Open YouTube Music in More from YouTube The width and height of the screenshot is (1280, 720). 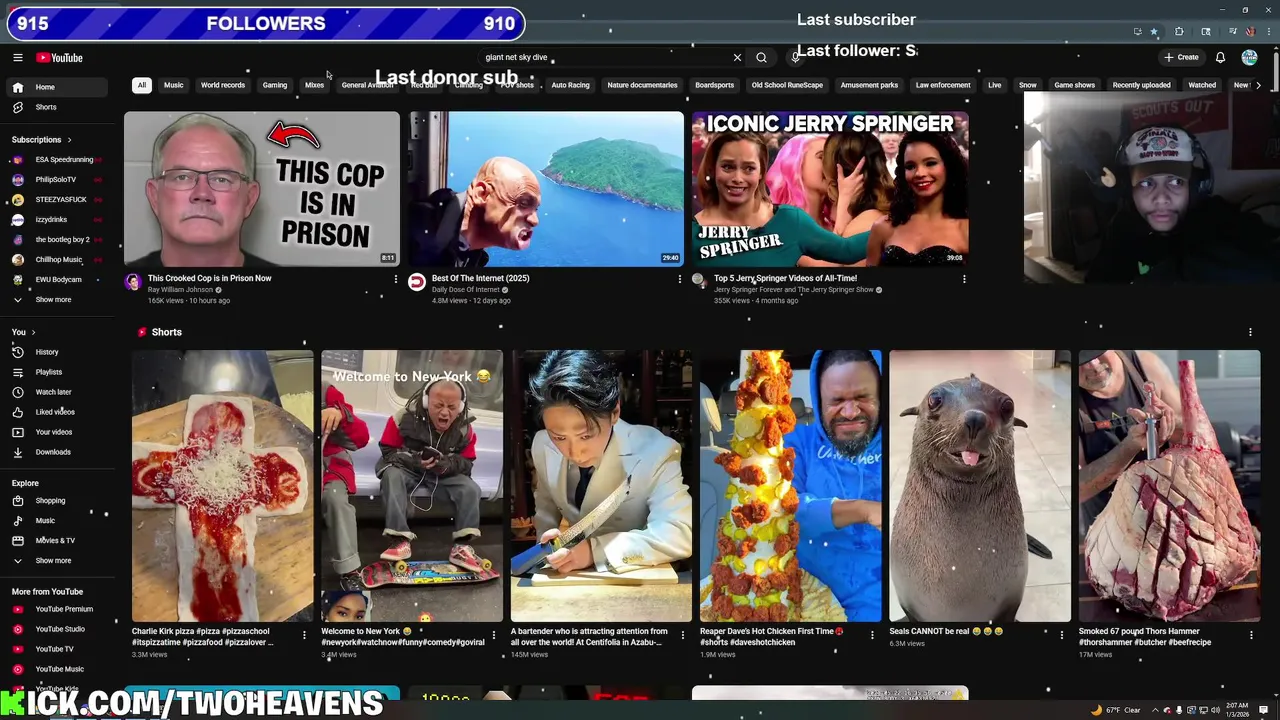[58, 669]
